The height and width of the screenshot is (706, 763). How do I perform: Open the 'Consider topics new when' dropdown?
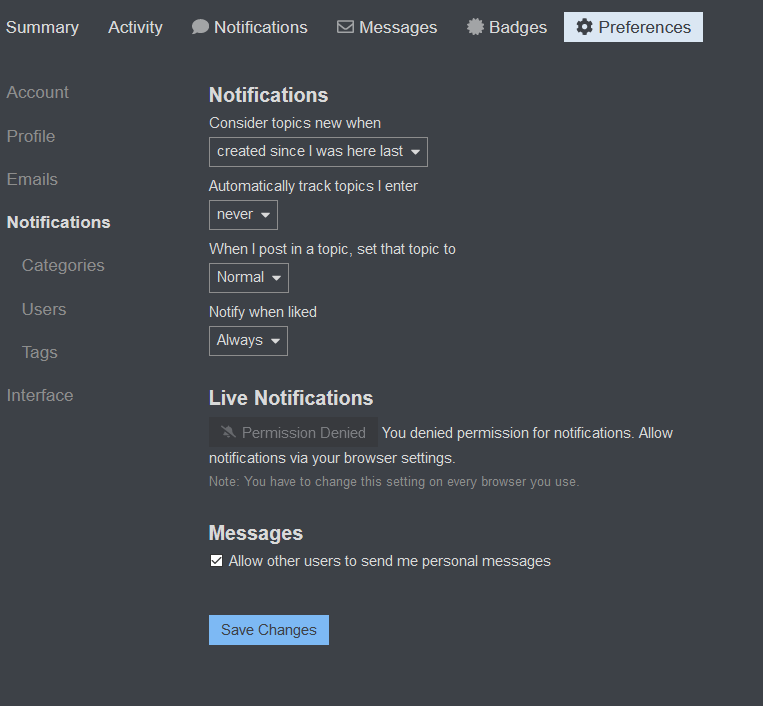[x=318, y=152]
